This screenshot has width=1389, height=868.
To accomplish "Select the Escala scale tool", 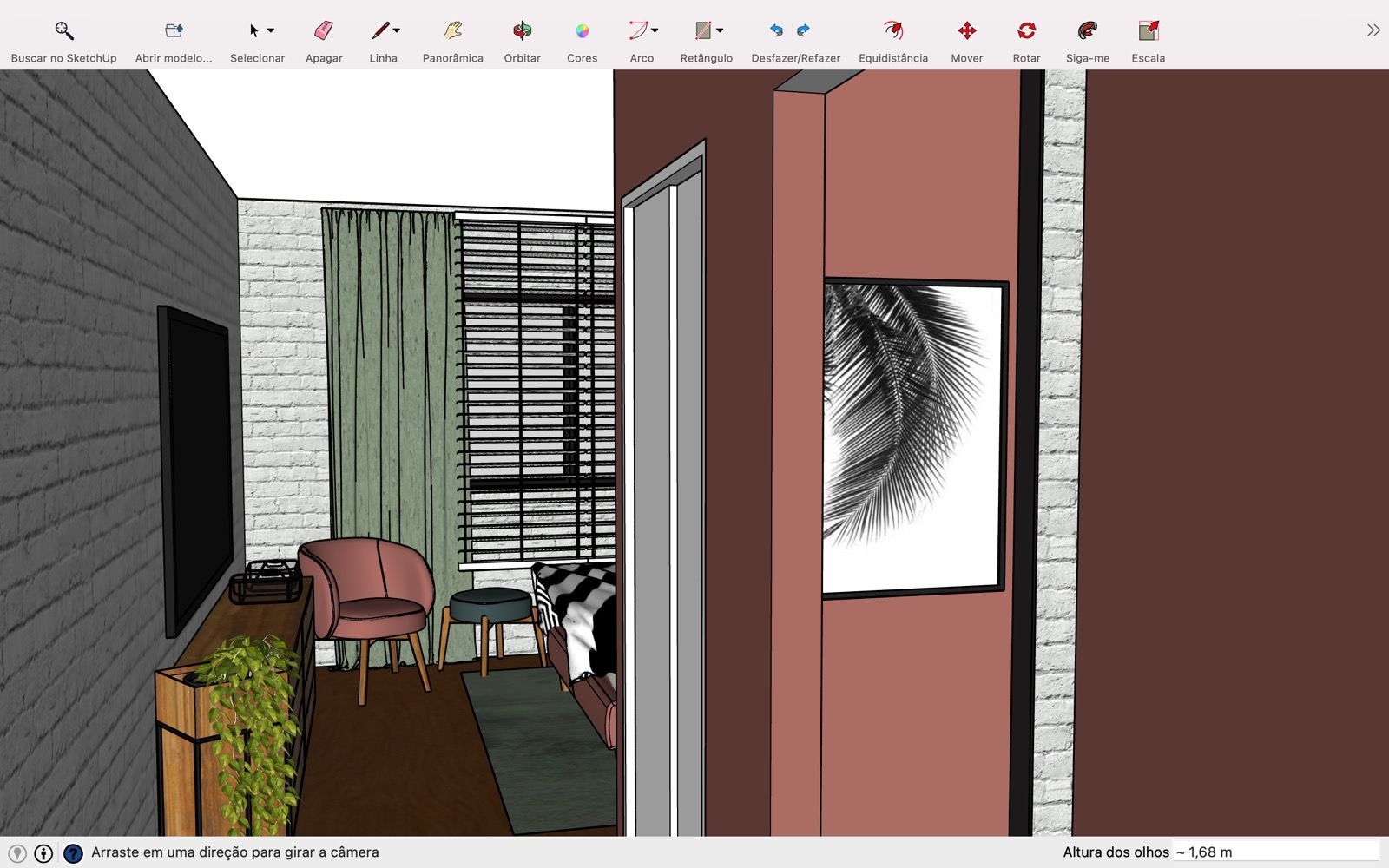I will click(x=1148, y=31).
